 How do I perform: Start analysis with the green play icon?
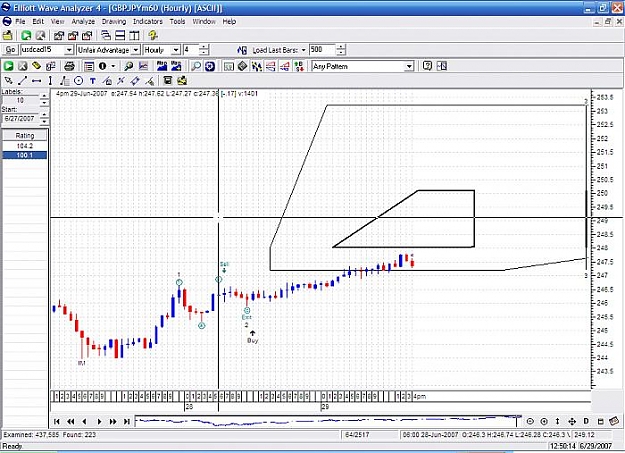[x=8, y=66]
